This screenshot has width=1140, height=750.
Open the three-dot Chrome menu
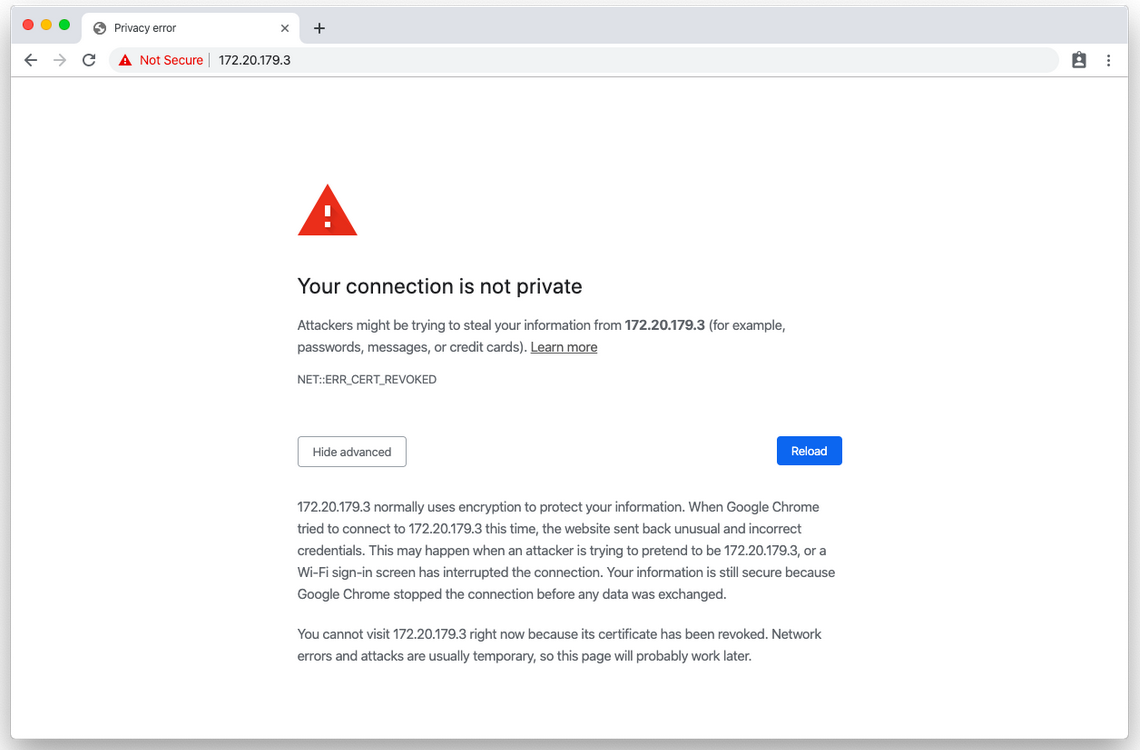[x=1108, y=60]
